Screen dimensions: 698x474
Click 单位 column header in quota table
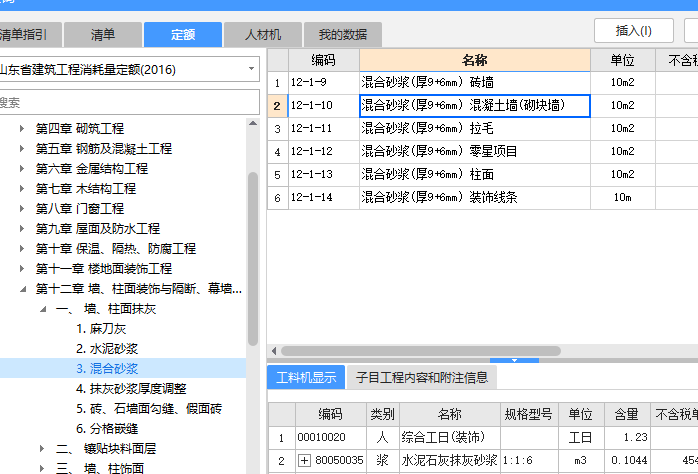pos(622,60)
